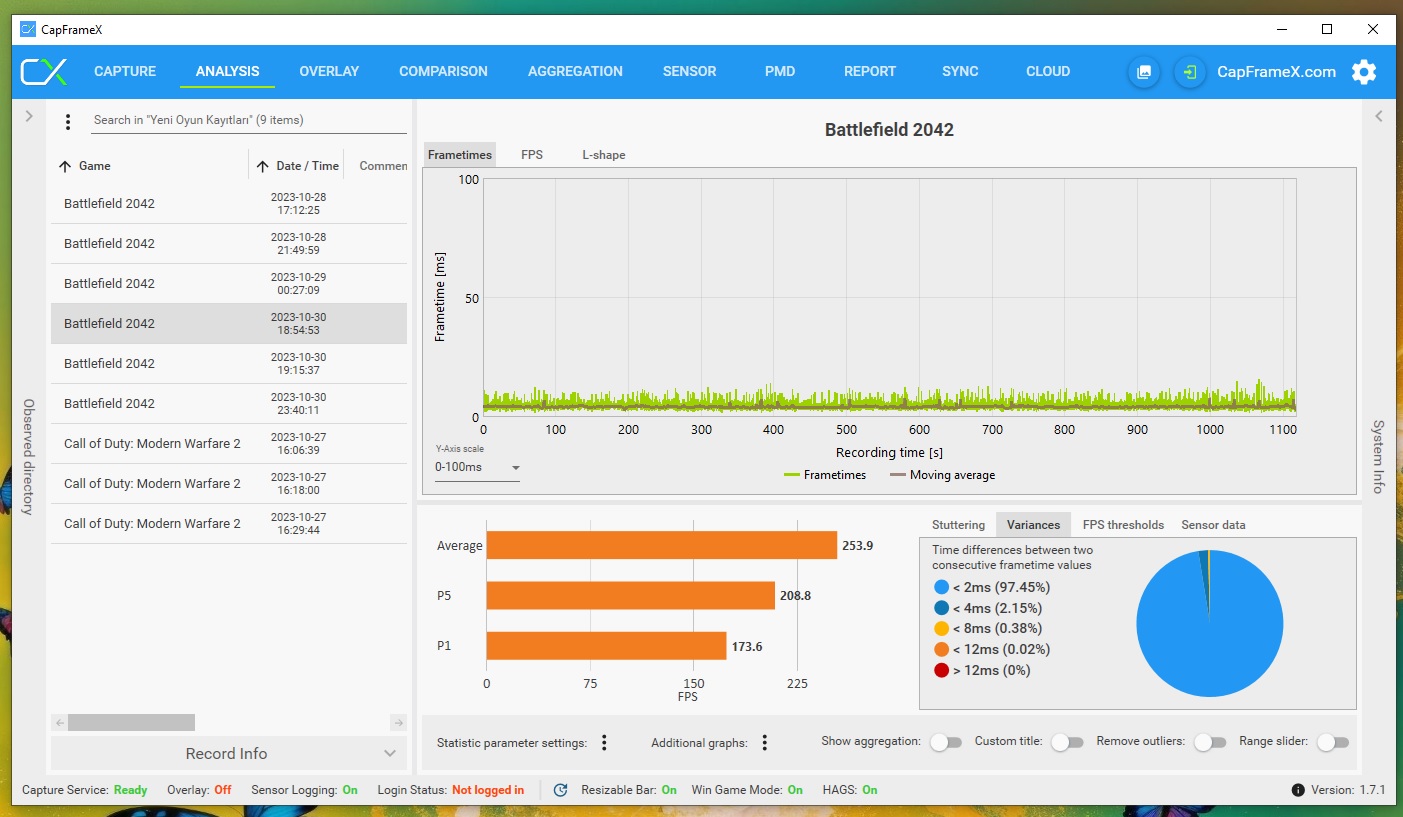Click the Comment column header
The image size is (1403, 817).
point(383,166)
